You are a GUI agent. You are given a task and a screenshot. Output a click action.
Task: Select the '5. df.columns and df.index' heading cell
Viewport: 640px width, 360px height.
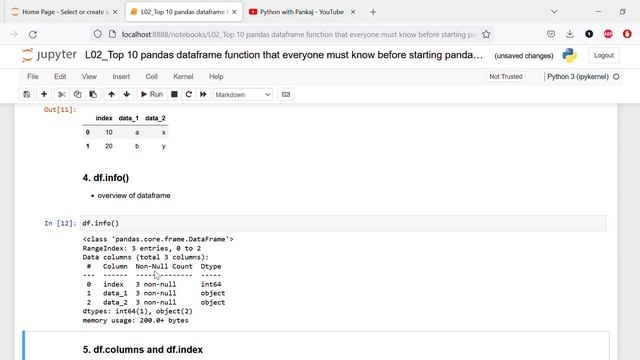(142, 350)
